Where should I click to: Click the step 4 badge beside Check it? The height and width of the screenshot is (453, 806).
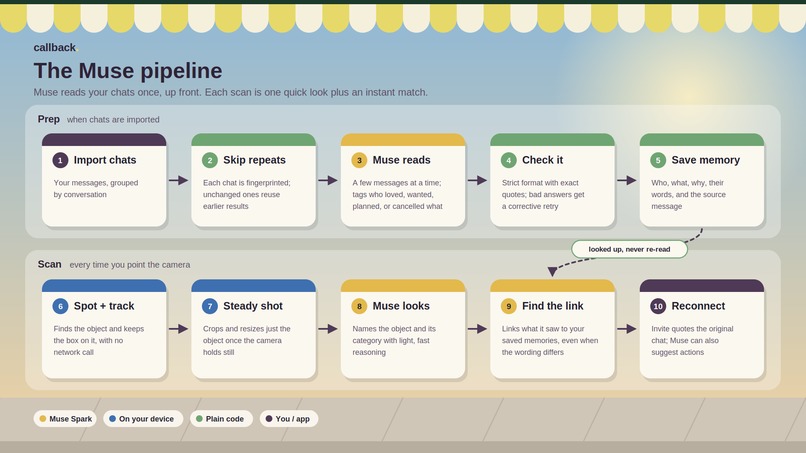pos(509,160)
